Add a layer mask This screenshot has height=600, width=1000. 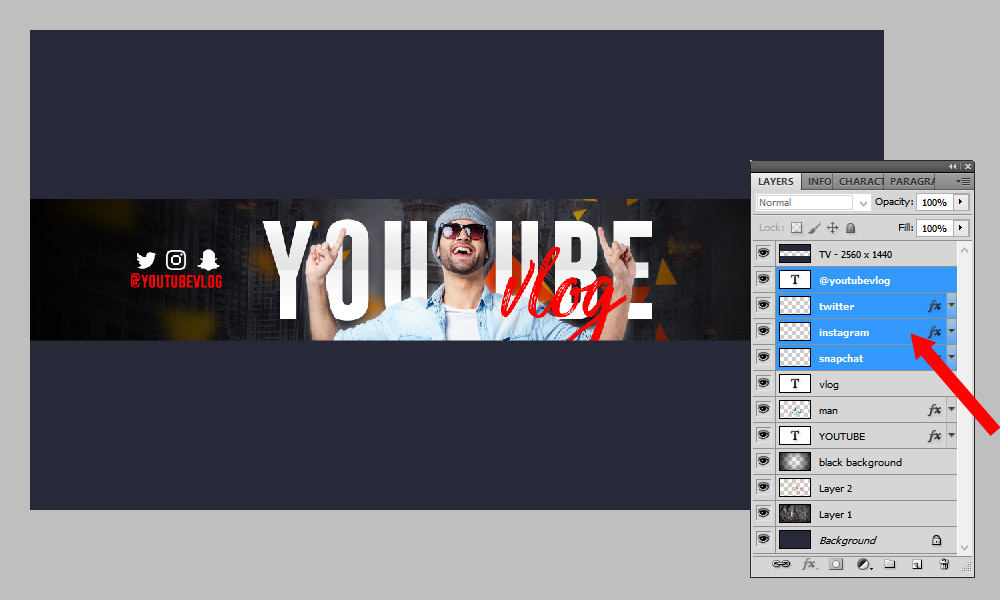coord(835,564)
